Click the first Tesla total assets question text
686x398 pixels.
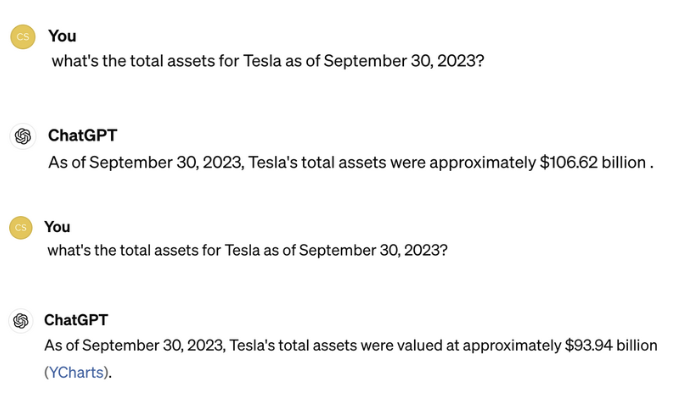click(x=268, y=61)
